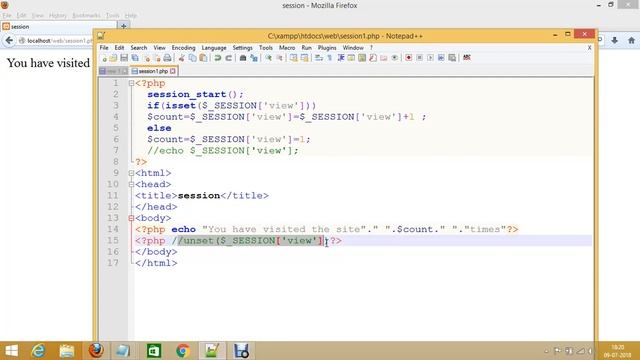Image resolution: width=640 pixels, height=360 pixels.
Task: Collapse the html fold marker at line 9
Action: pos(131,173)
